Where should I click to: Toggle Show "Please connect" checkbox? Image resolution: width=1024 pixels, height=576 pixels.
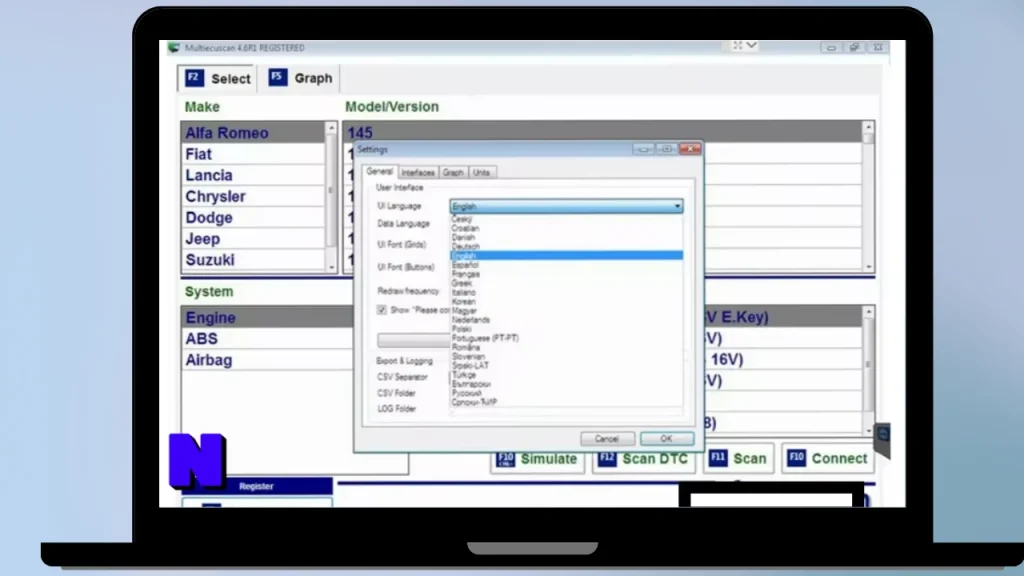click(381, 310)
